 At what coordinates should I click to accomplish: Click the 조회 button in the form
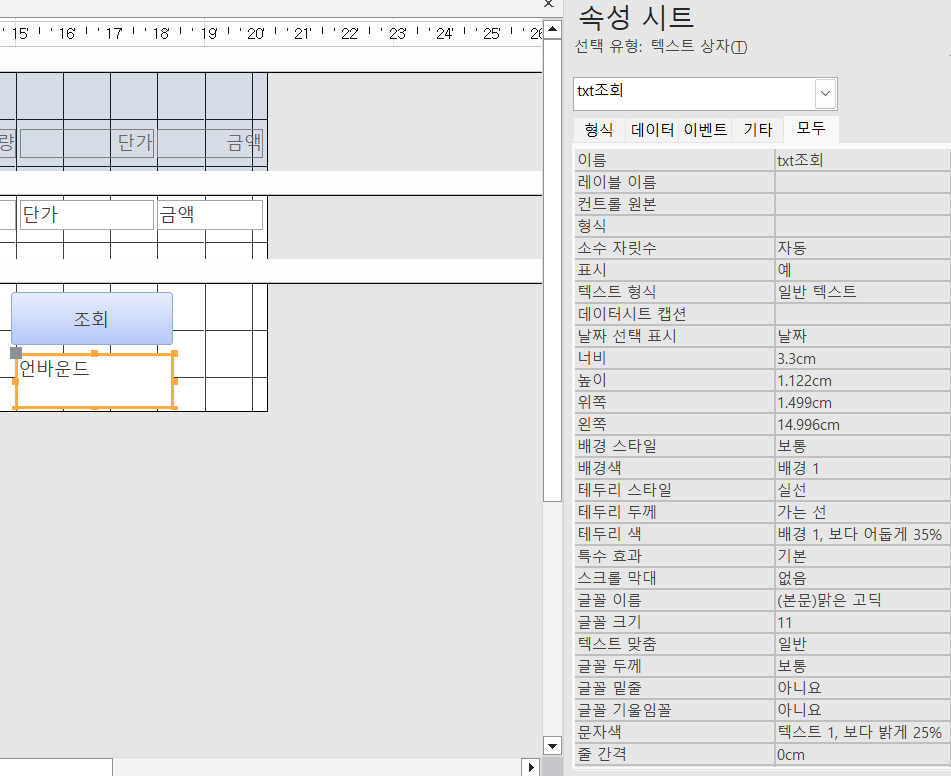pyautogui.click(x=92, y=319)
